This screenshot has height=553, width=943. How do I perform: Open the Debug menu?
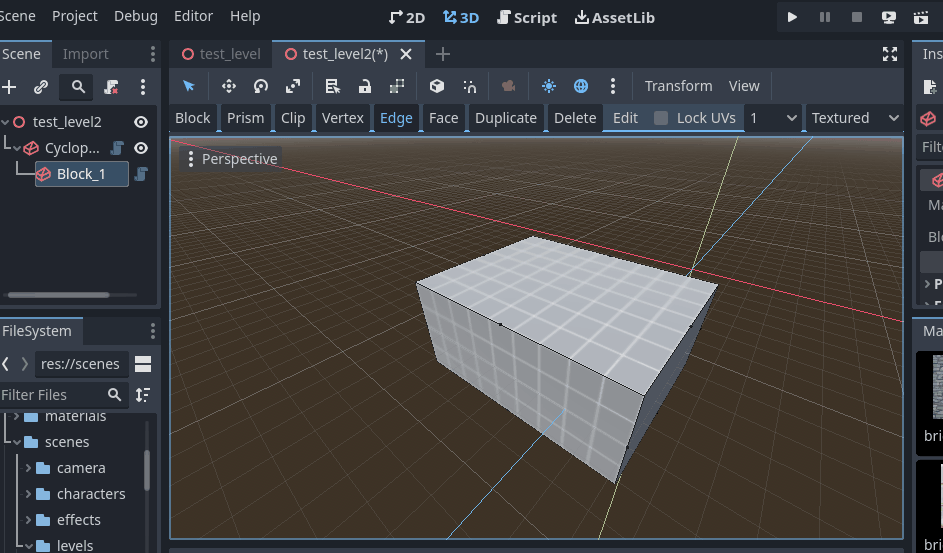tap(136, 16)
